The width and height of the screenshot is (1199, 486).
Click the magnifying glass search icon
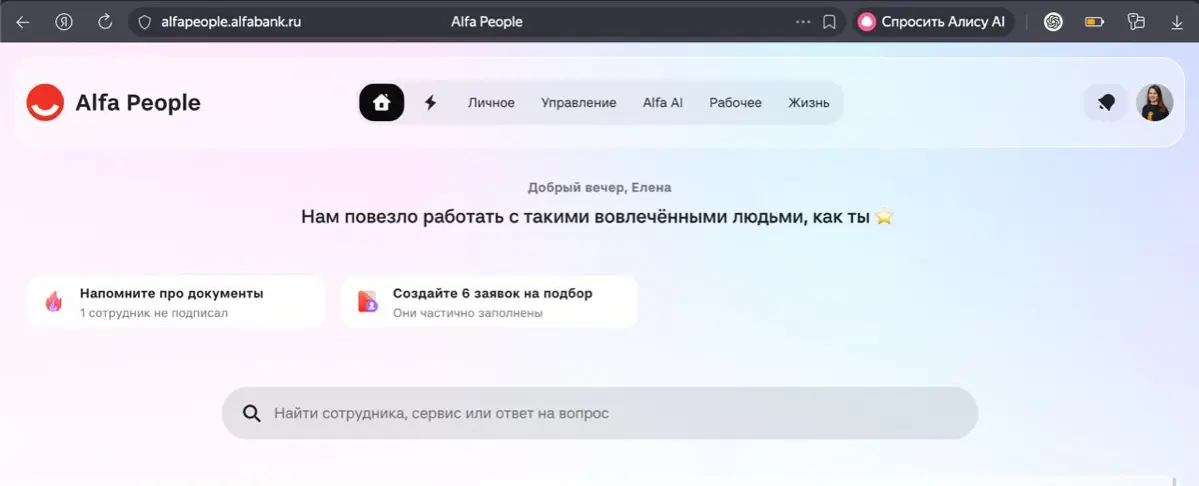[x=252, y=413]
